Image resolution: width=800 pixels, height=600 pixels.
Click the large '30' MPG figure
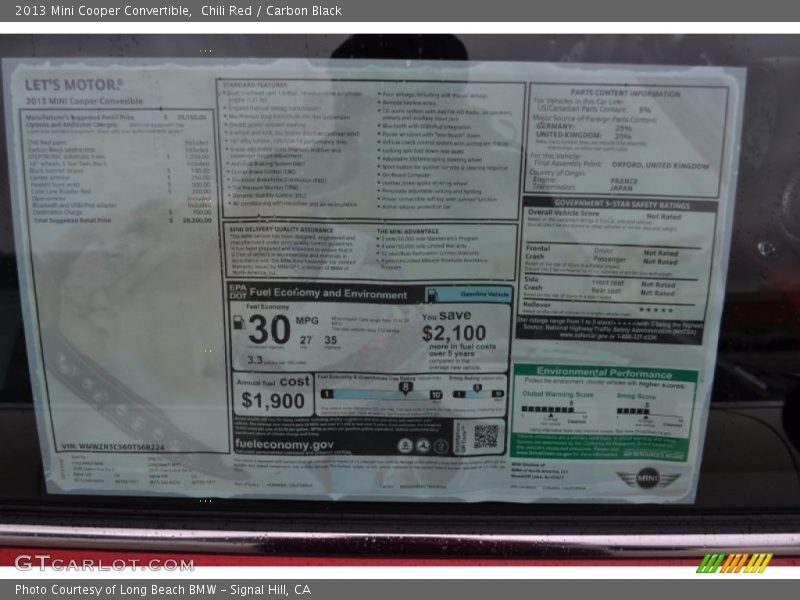[269, 329]
